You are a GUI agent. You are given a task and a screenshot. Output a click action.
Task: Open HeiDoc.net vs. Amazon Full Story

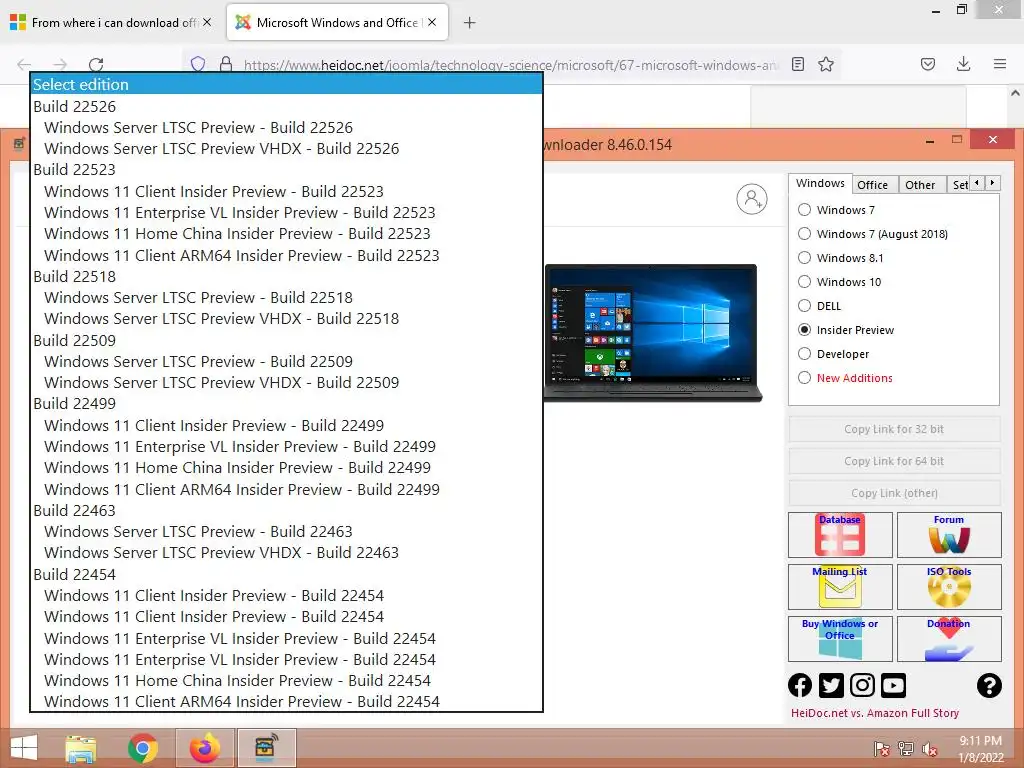click(874, 713)
